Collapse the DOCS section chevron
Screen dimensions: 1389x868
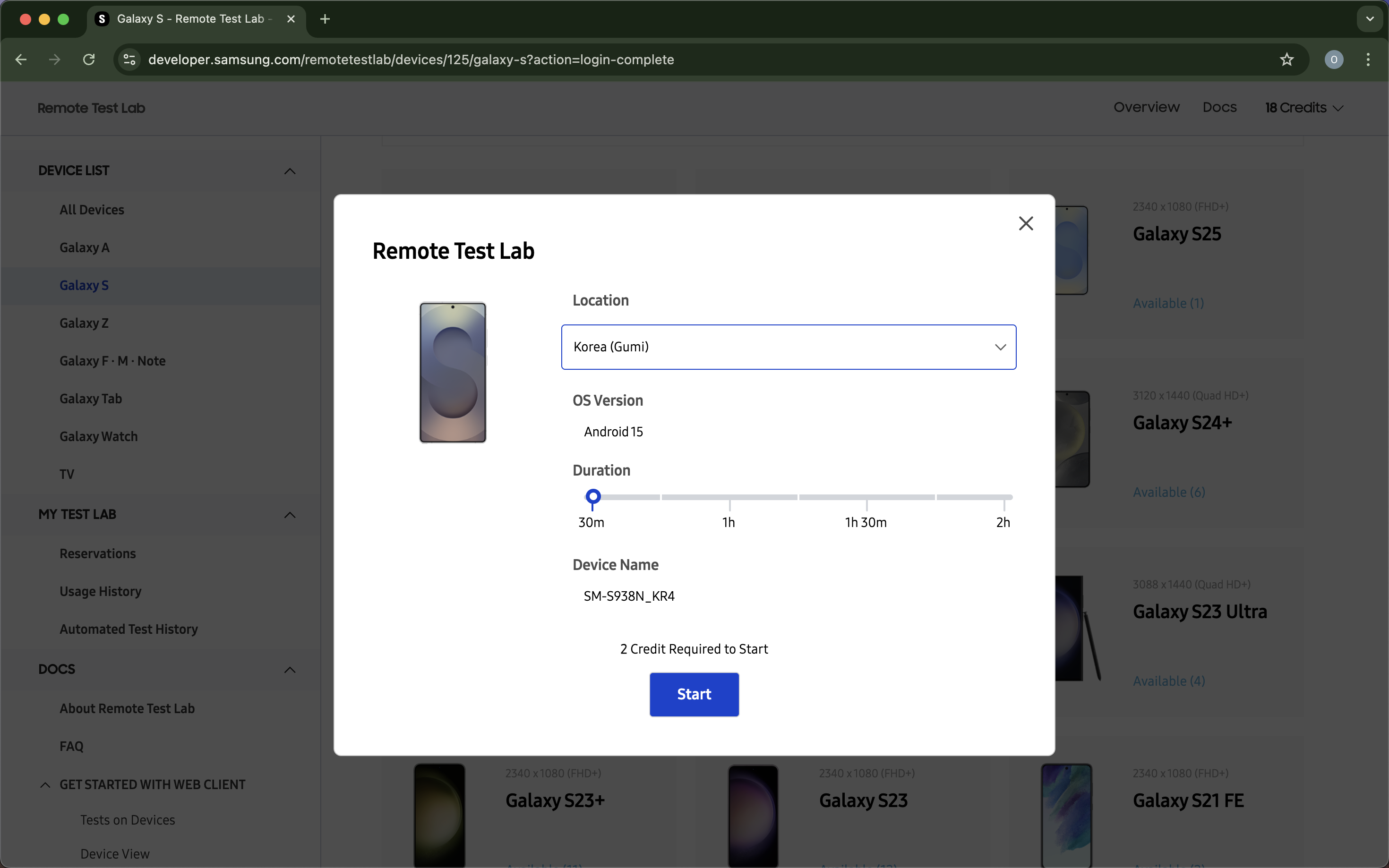[x=290, y=670]
